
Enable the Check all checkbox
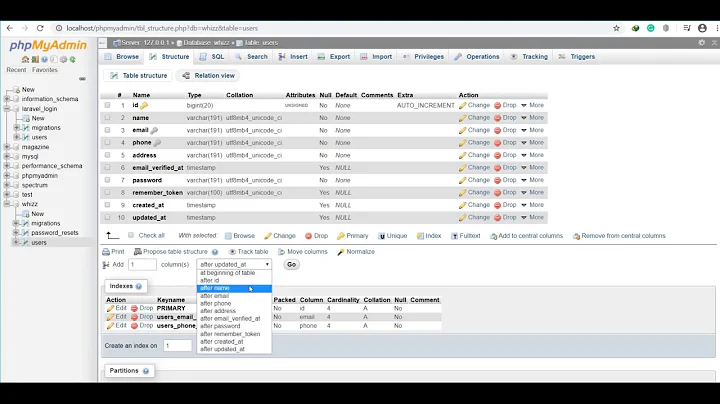131,235
